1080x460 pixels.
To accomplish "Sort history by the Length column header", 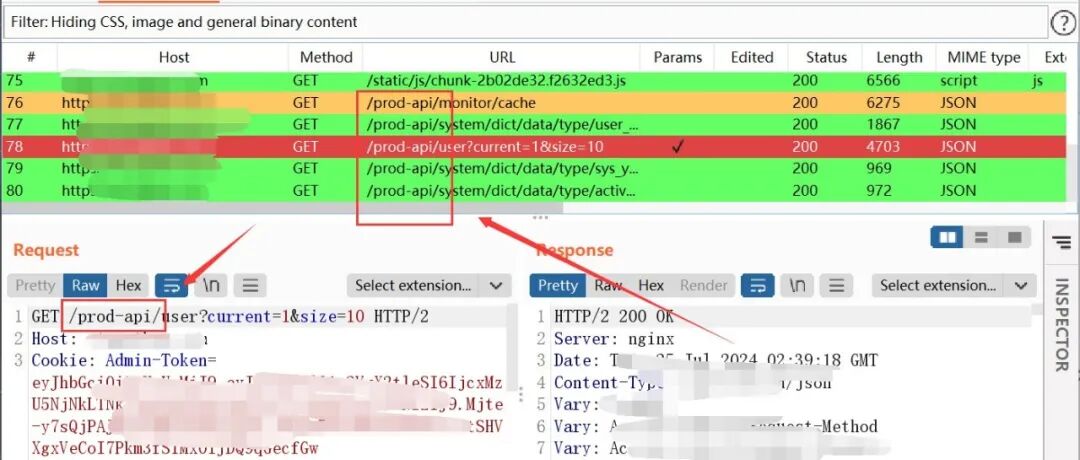I will tap(899, 57).
